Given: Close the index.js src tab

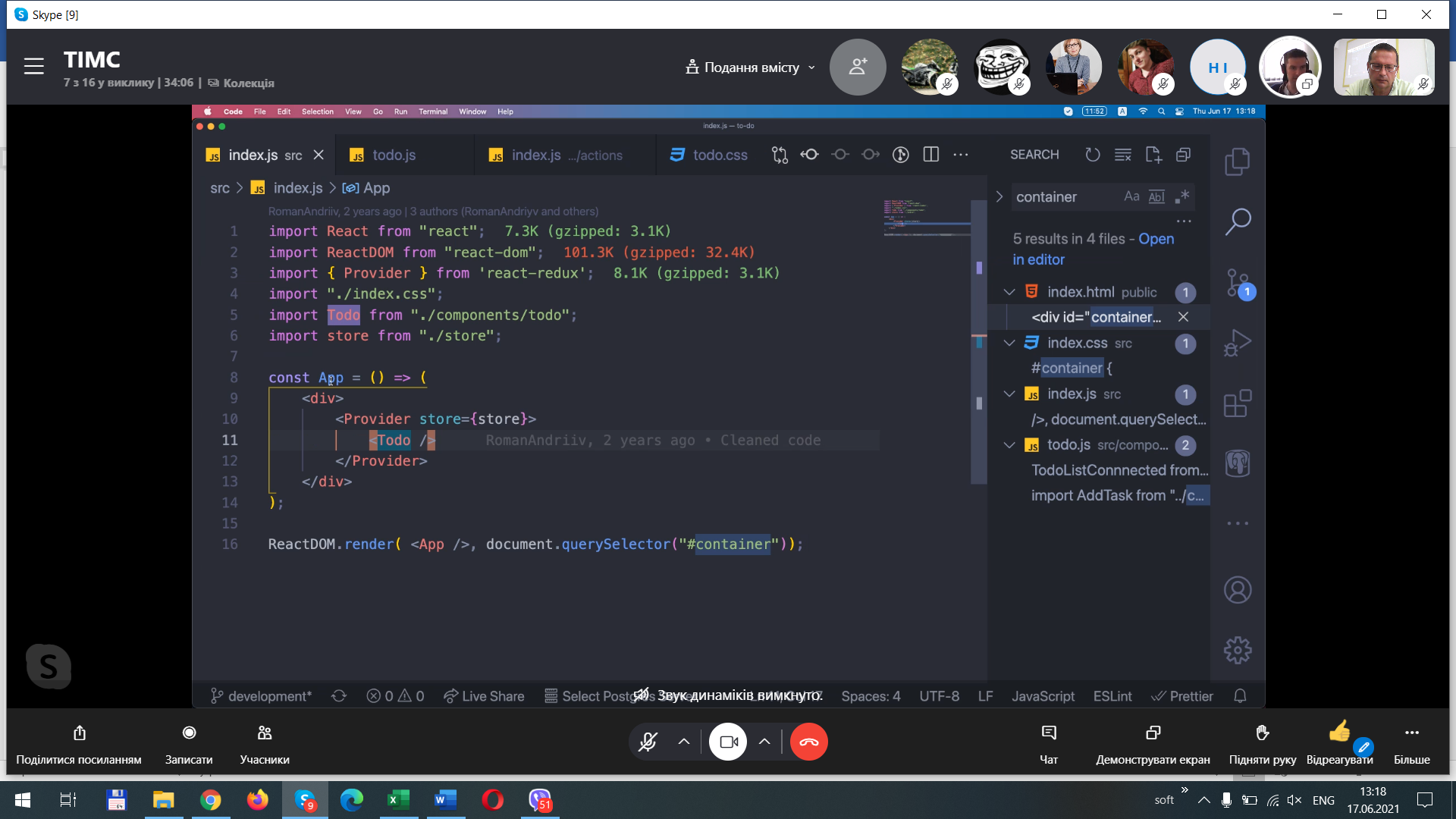Looking at the screenshot, I should 318,155.
